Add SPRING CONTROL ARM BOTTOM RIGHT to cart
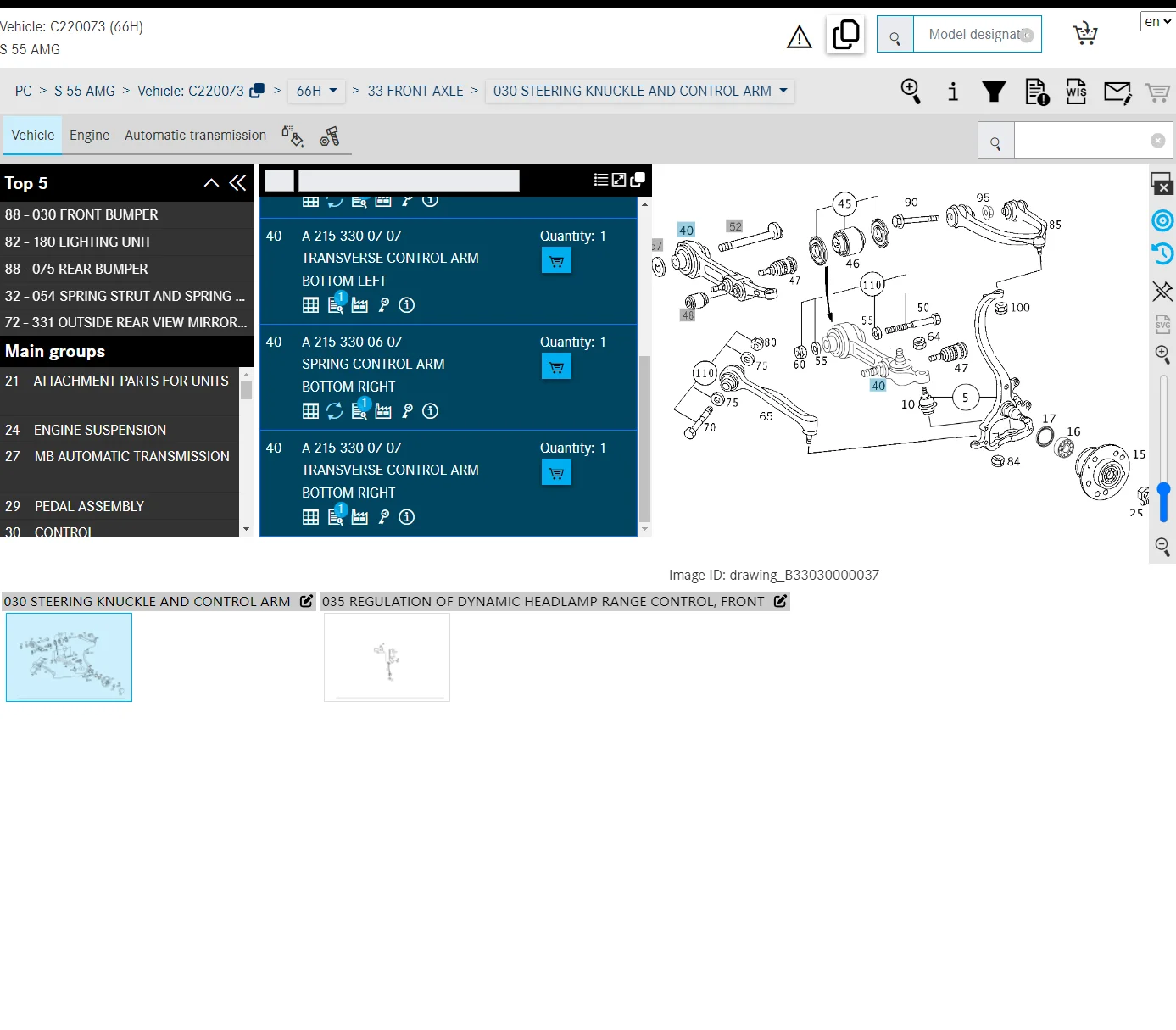Screen dimensions: 1176x1030 556,367
